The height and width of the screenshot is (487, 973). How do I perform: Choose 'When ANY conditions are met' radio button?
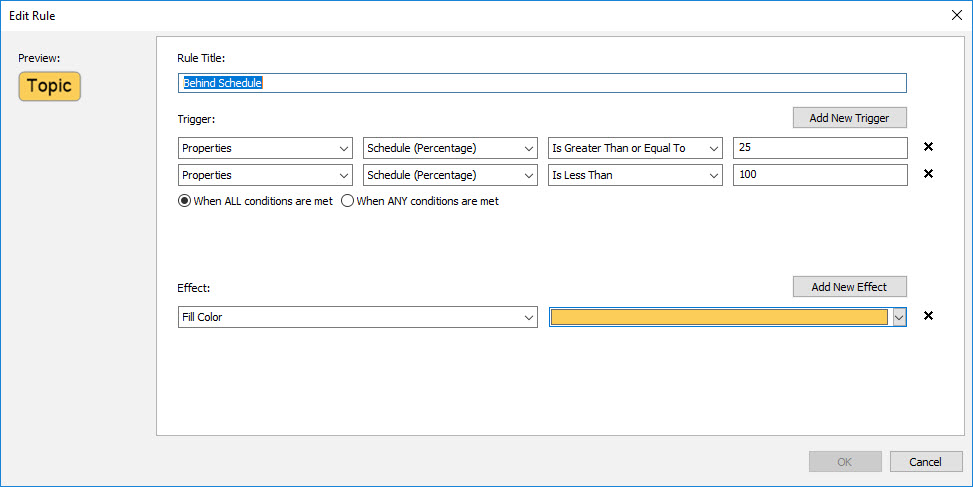pos(348,201)
